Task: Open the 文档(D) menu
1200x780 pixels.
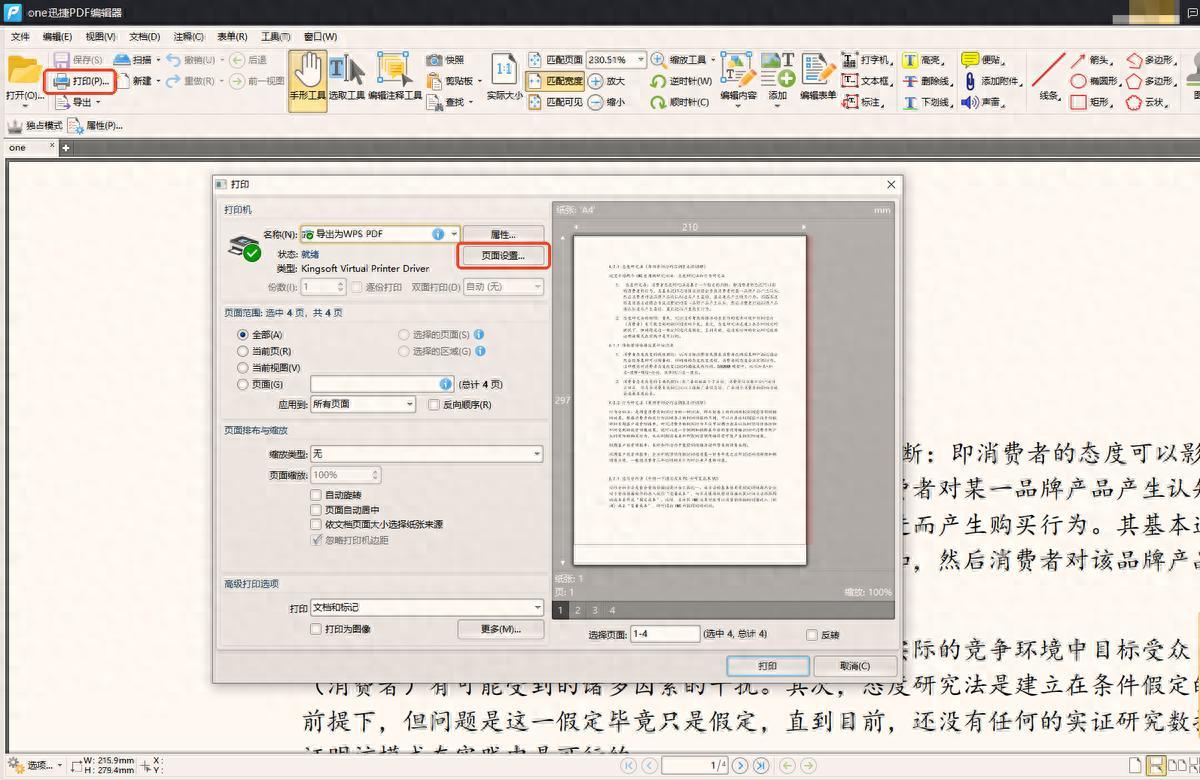Action: (144, 37)
